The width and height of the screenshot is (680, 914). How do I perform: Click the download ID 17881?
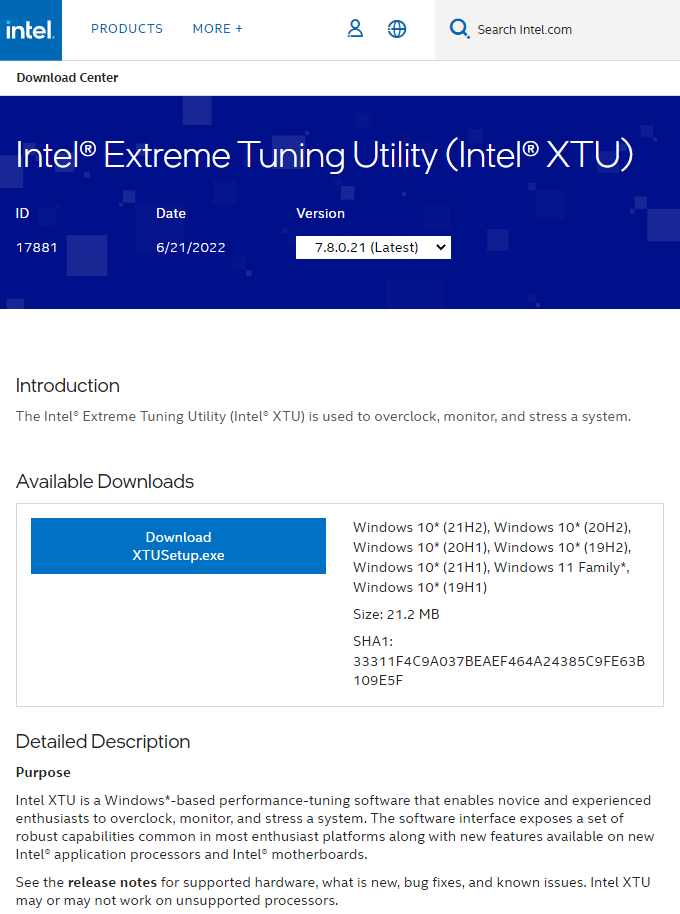click(x=37, y=248)
